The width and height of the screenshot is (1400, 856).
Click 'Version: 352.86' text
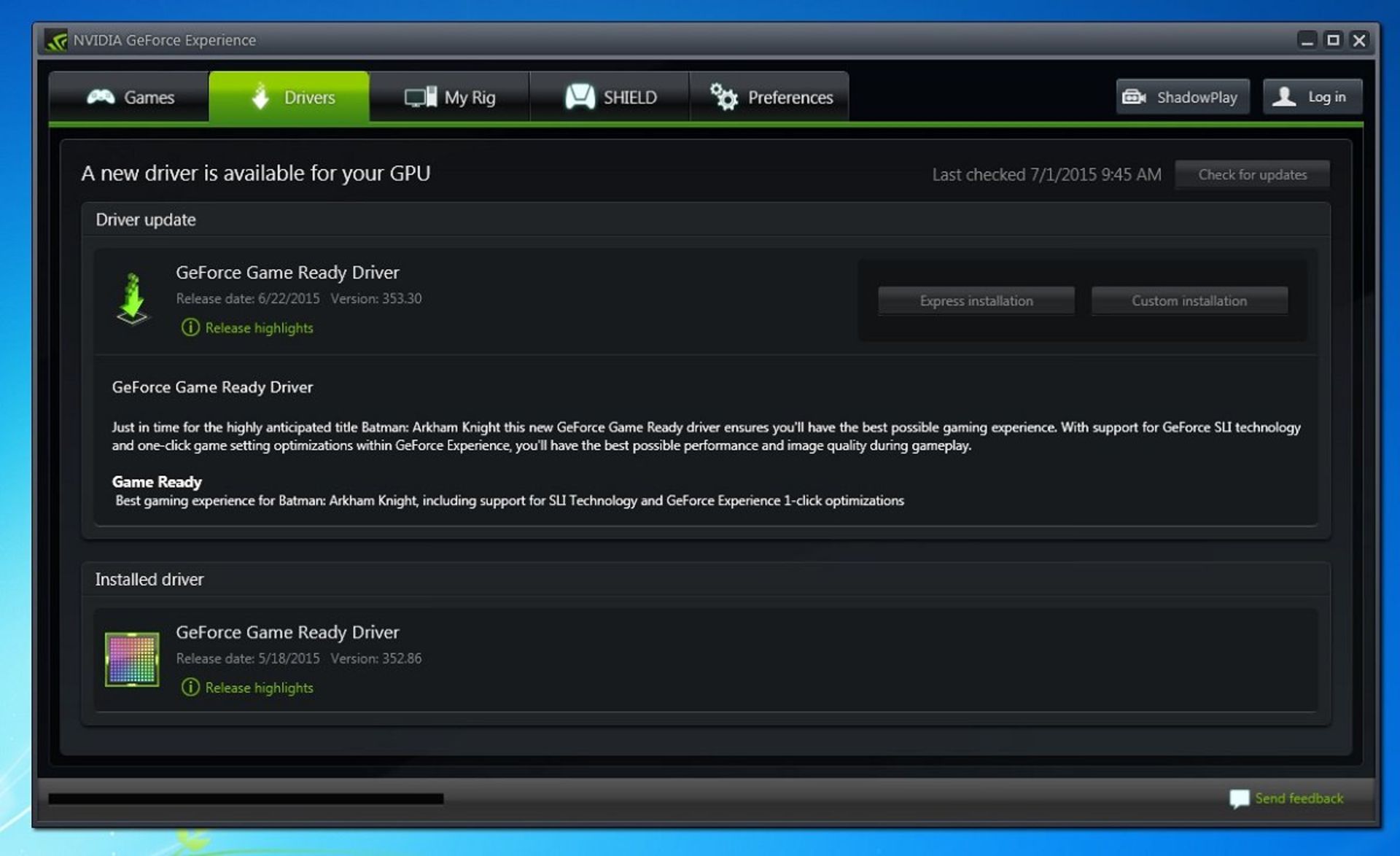click(x=376, y=658)
